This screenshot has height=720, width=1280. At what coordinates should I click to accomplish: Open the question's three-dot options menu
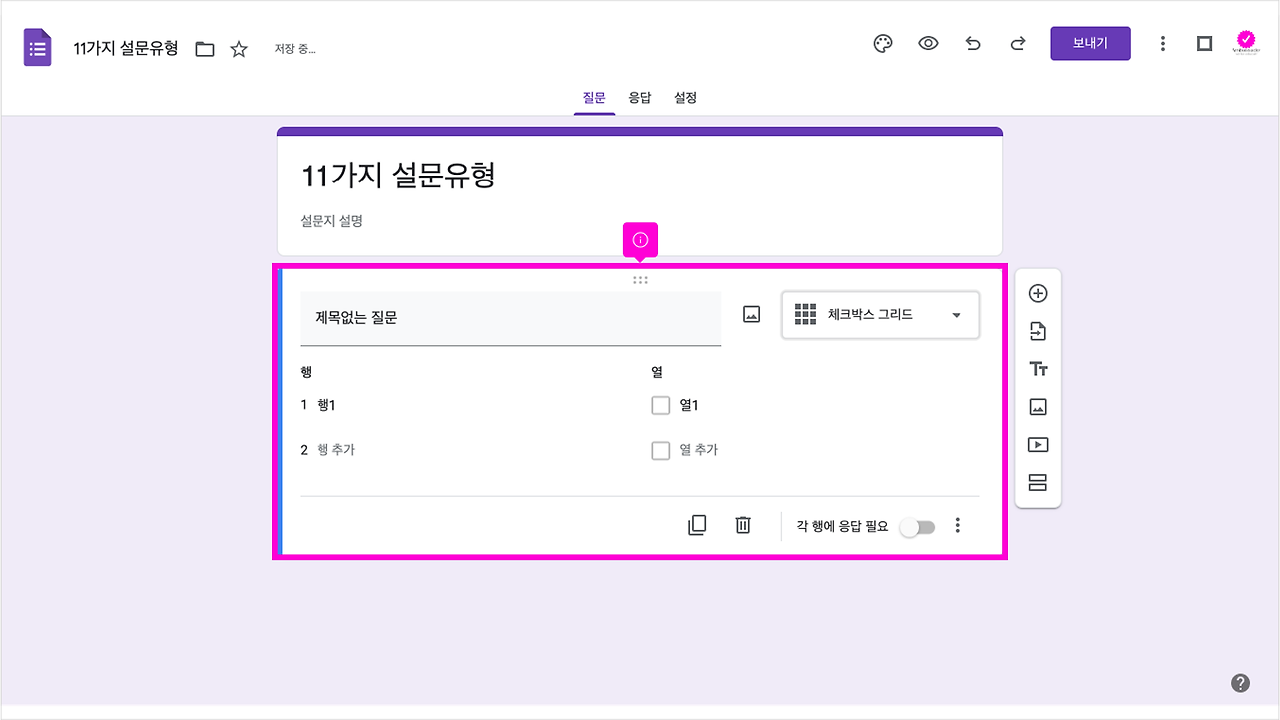pyautogui.click(x=957, y=524)
